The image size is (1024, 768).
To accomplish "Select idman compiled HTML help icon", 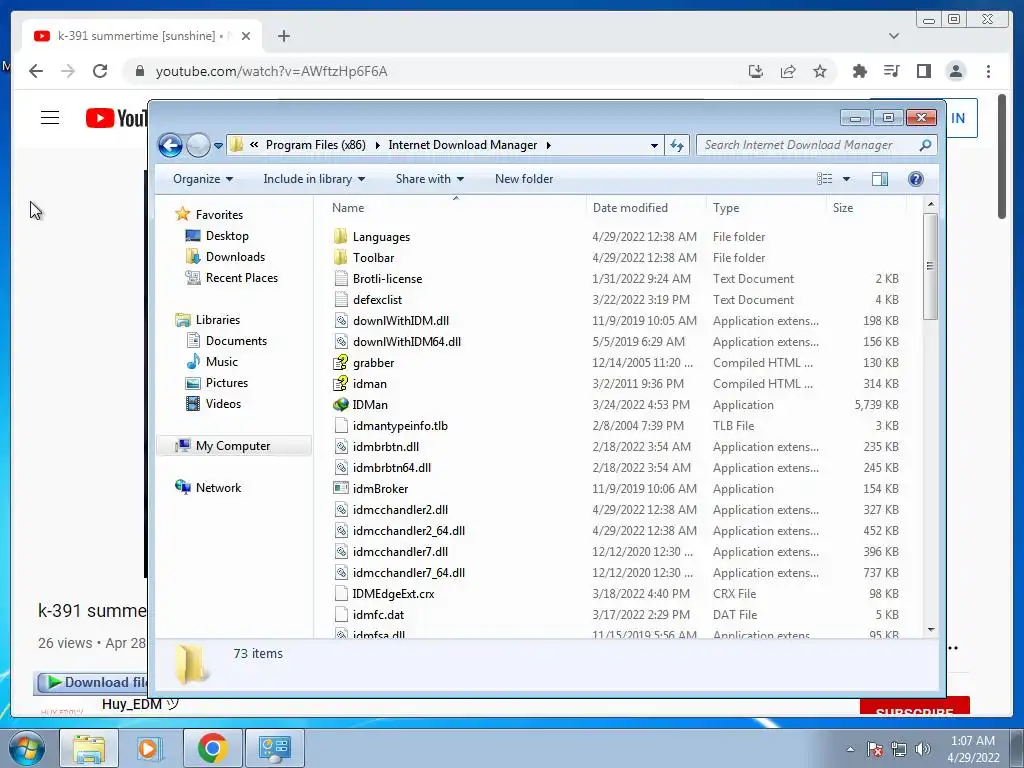I will [x=340, y=383].
